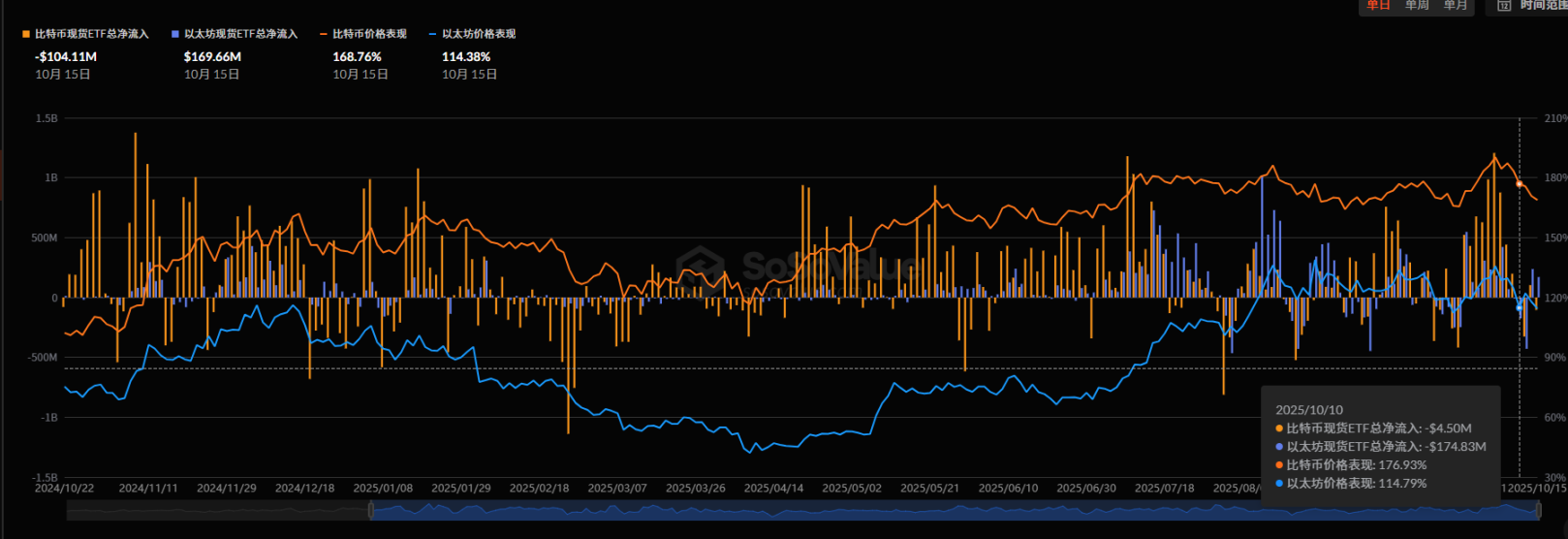
Task: Click the blue line marker for 以太坊价格表现
Action: click(433, 34)
